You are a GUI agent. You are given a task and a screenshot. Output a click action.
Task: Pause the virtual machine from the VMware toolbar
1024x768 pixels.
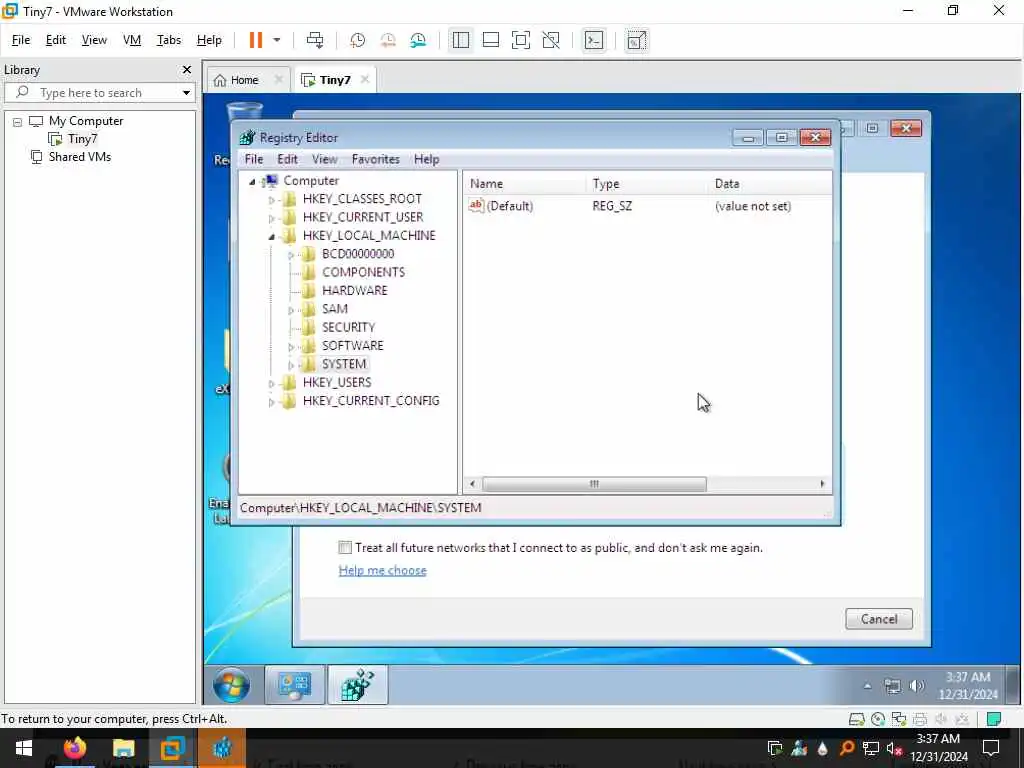pos(255,40)
